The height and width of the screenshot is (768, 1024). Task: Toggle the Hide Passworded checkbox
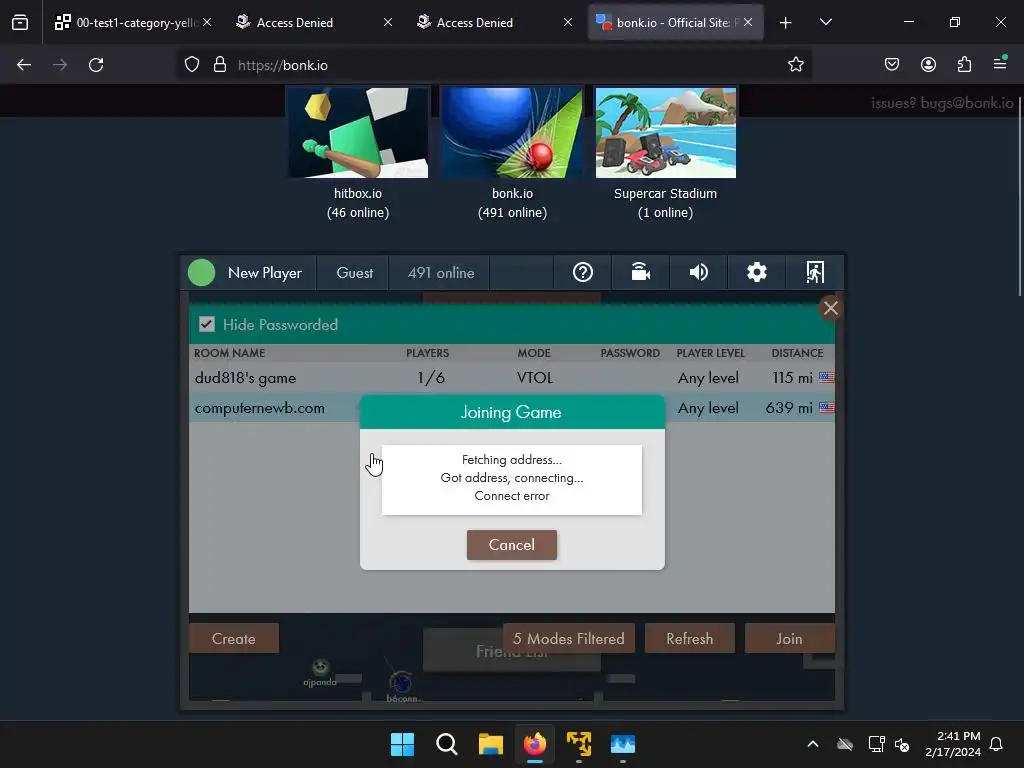206,325
